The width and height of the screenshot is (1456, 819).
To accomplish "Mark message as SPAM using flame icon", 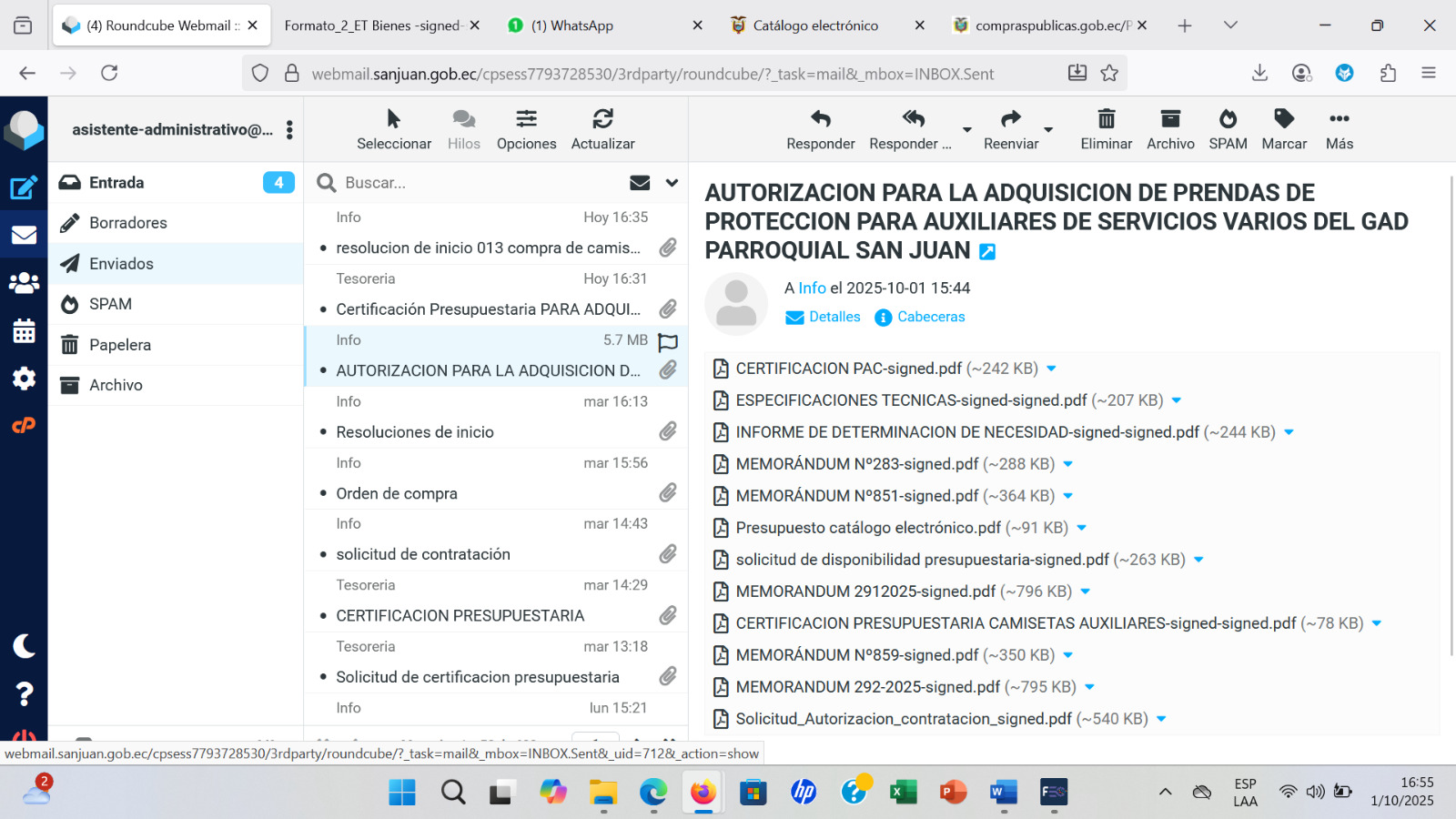I will (x=1228, y=119).
